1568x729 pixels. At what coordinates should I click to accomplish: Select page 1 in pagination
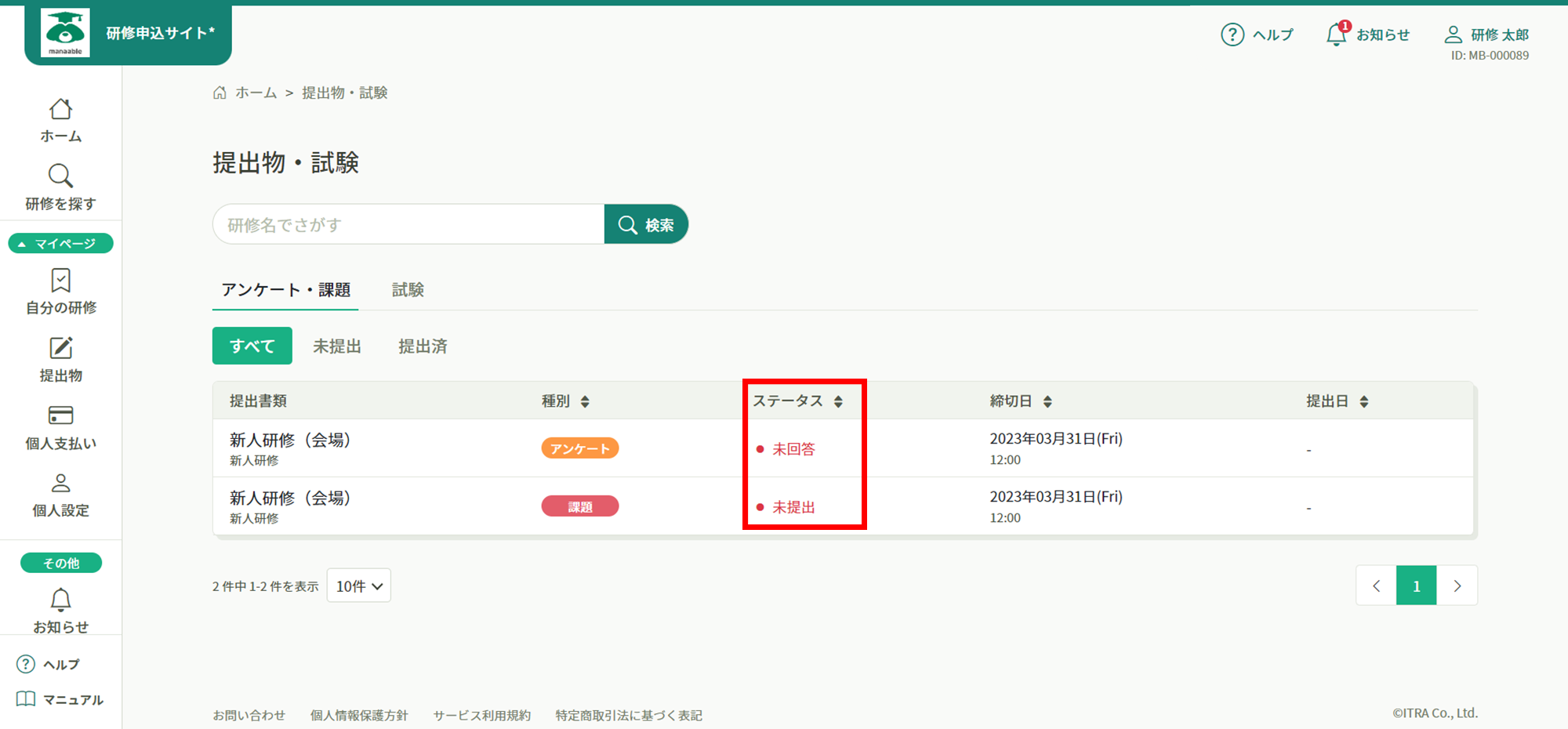coord(1417,586)
